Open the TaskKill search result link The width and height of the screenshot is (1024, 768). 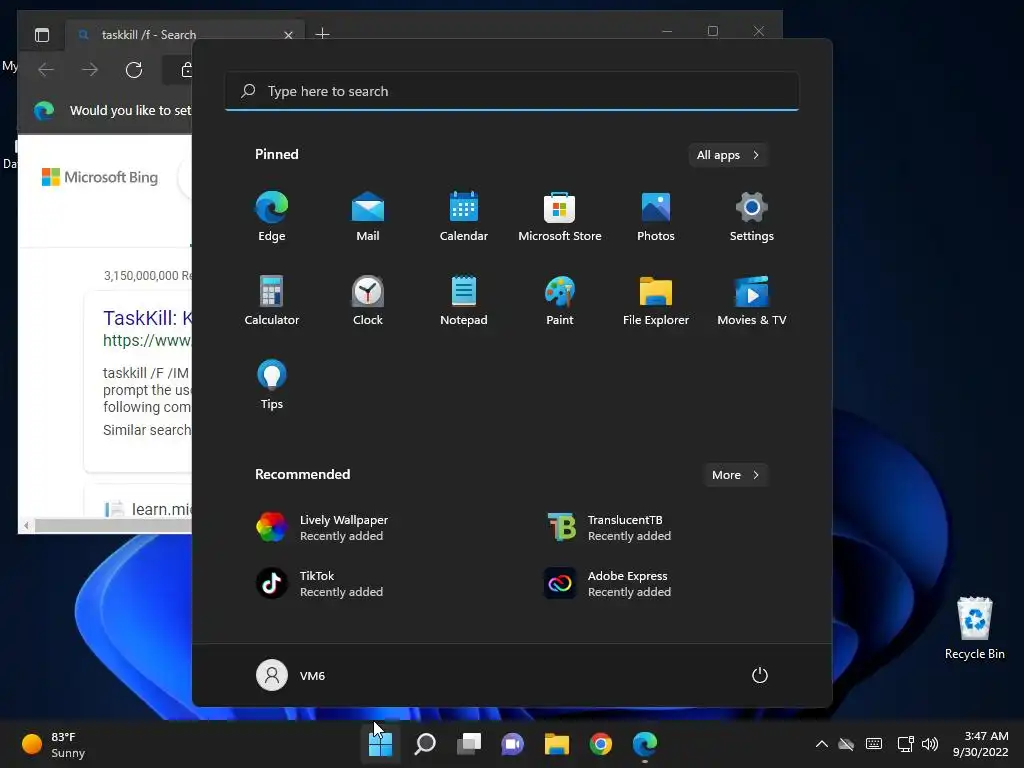tap(148, 318)
